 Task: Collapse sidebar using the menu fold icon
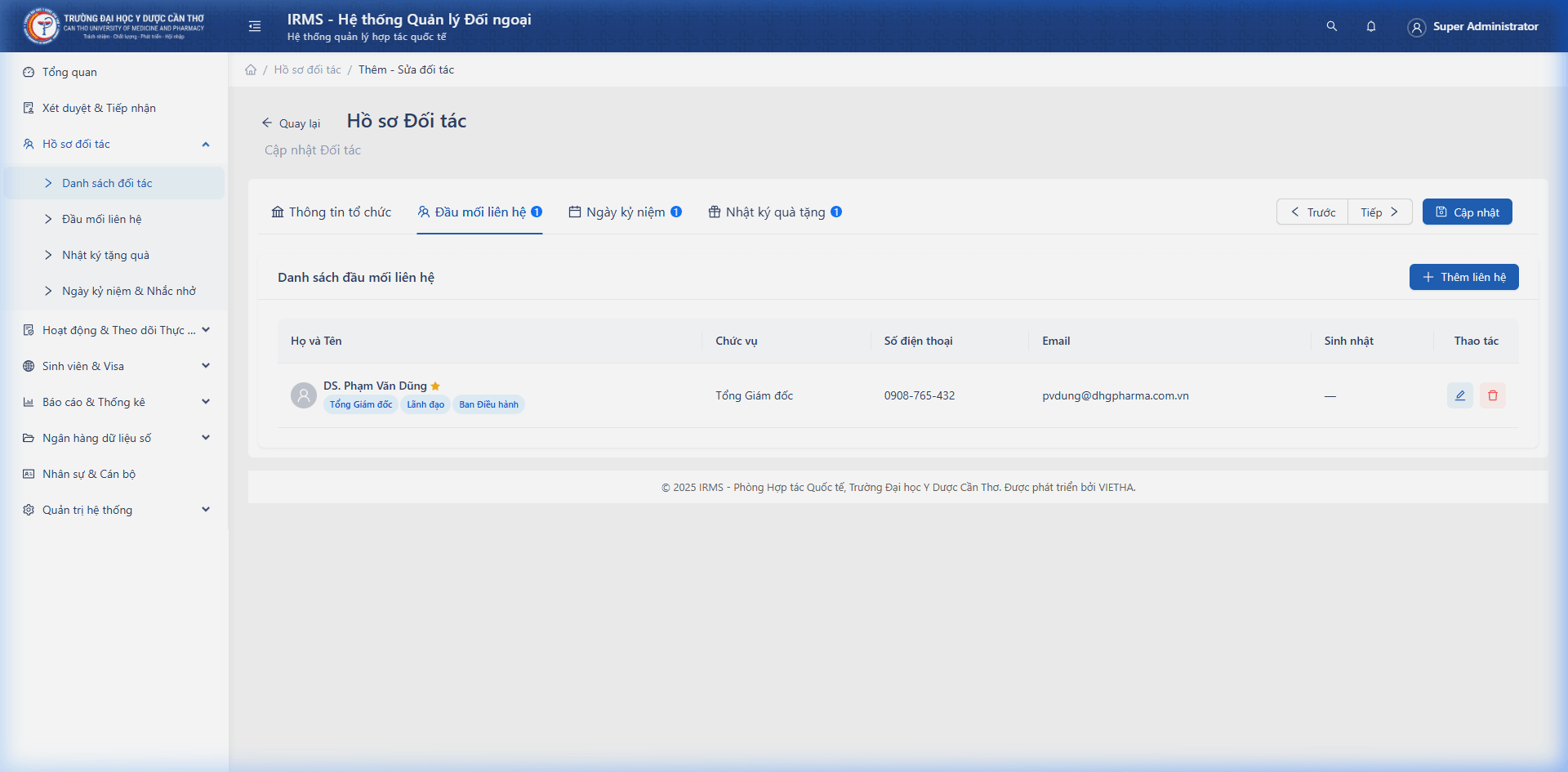[255, 26]
